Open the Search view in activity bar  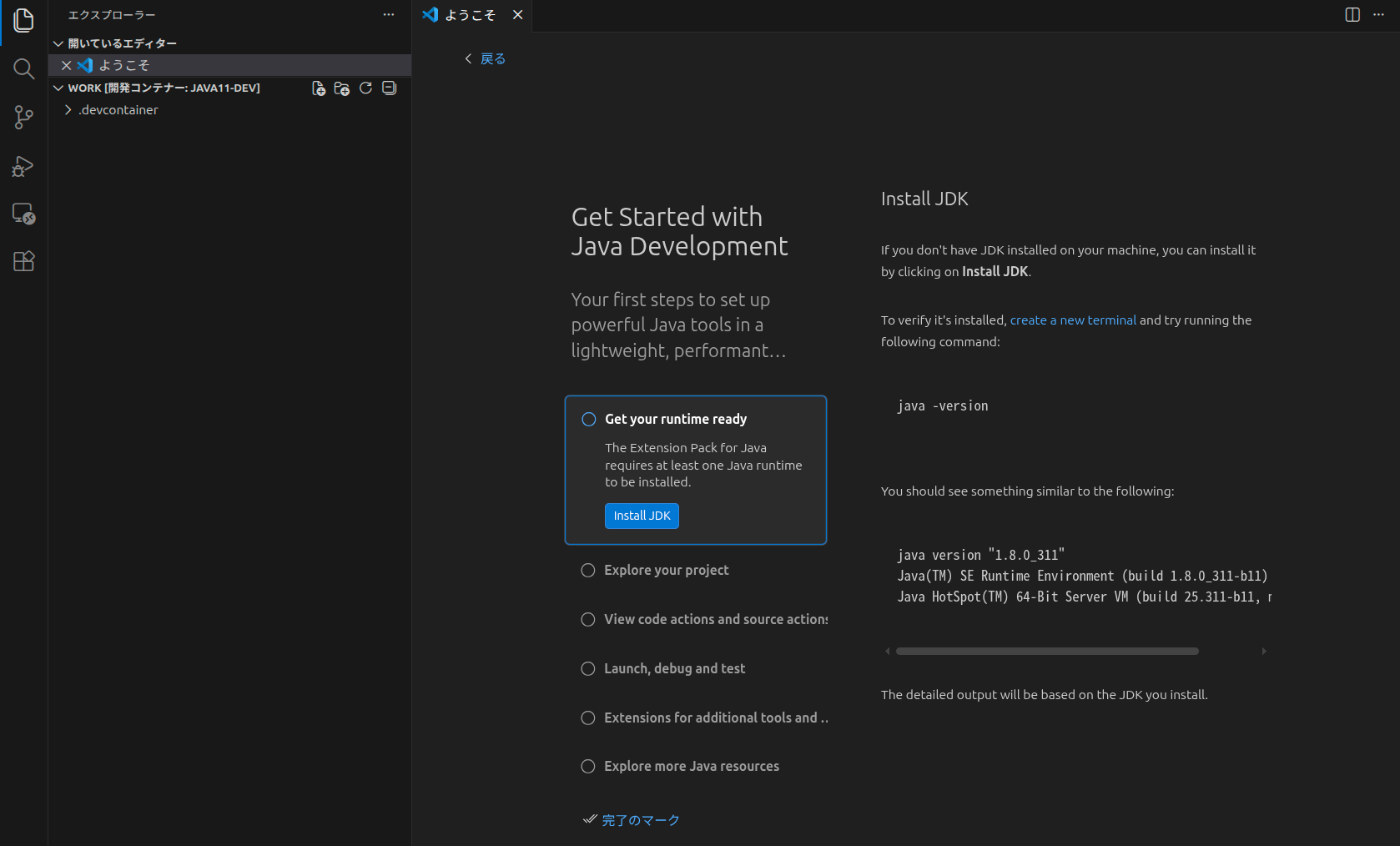point(23,68)
